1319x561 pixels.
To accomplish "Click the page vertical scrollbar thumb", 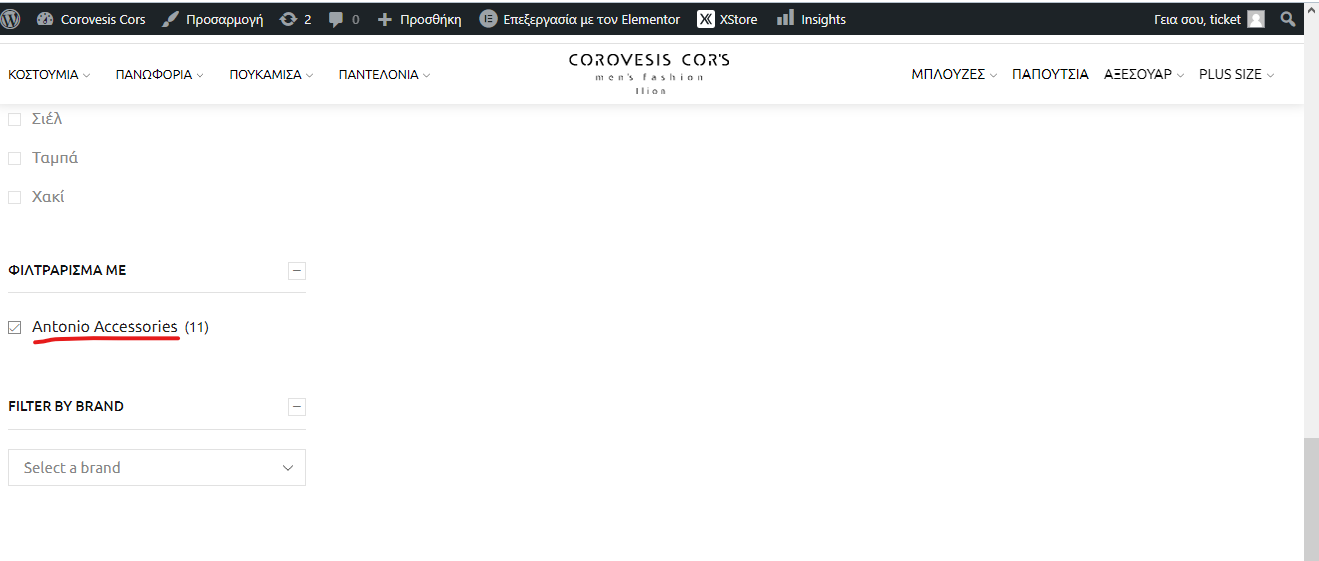I will click(1311, 499).
